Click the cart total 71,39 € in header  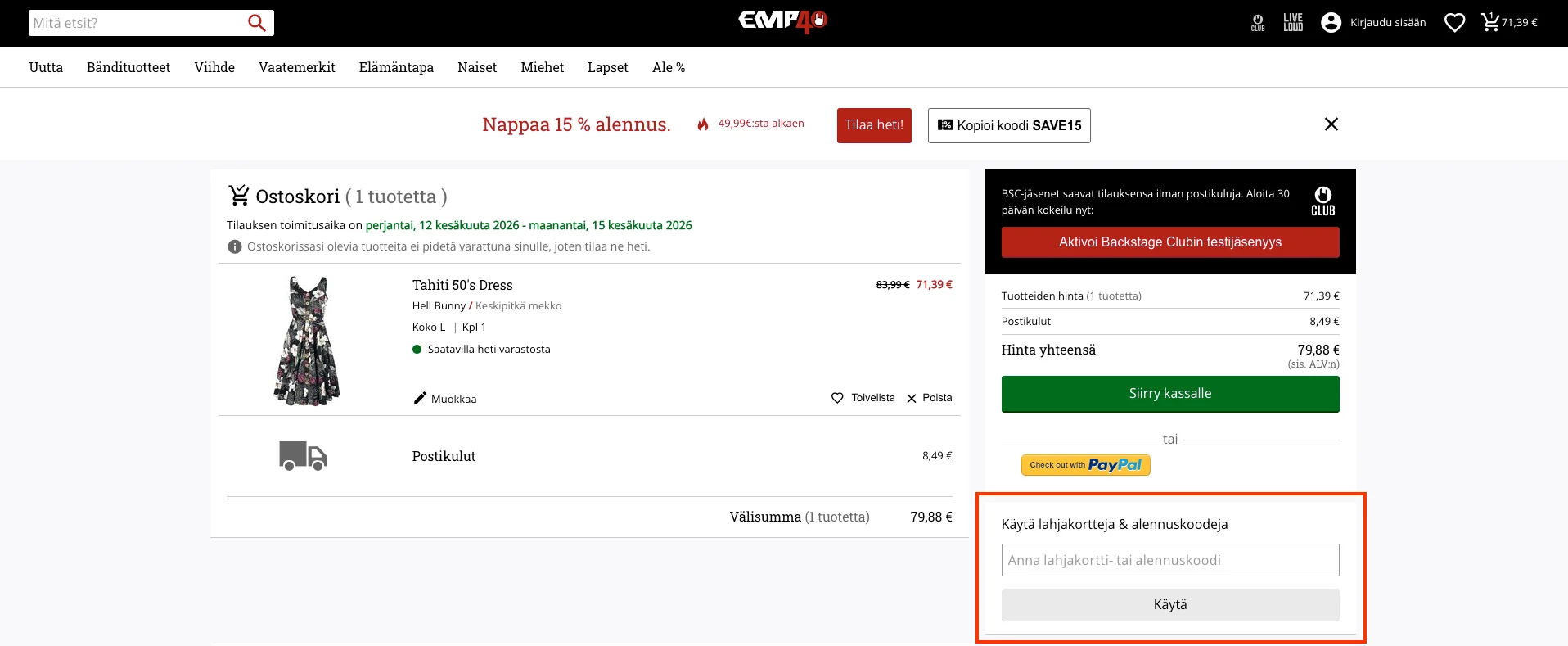point(1519,23)
